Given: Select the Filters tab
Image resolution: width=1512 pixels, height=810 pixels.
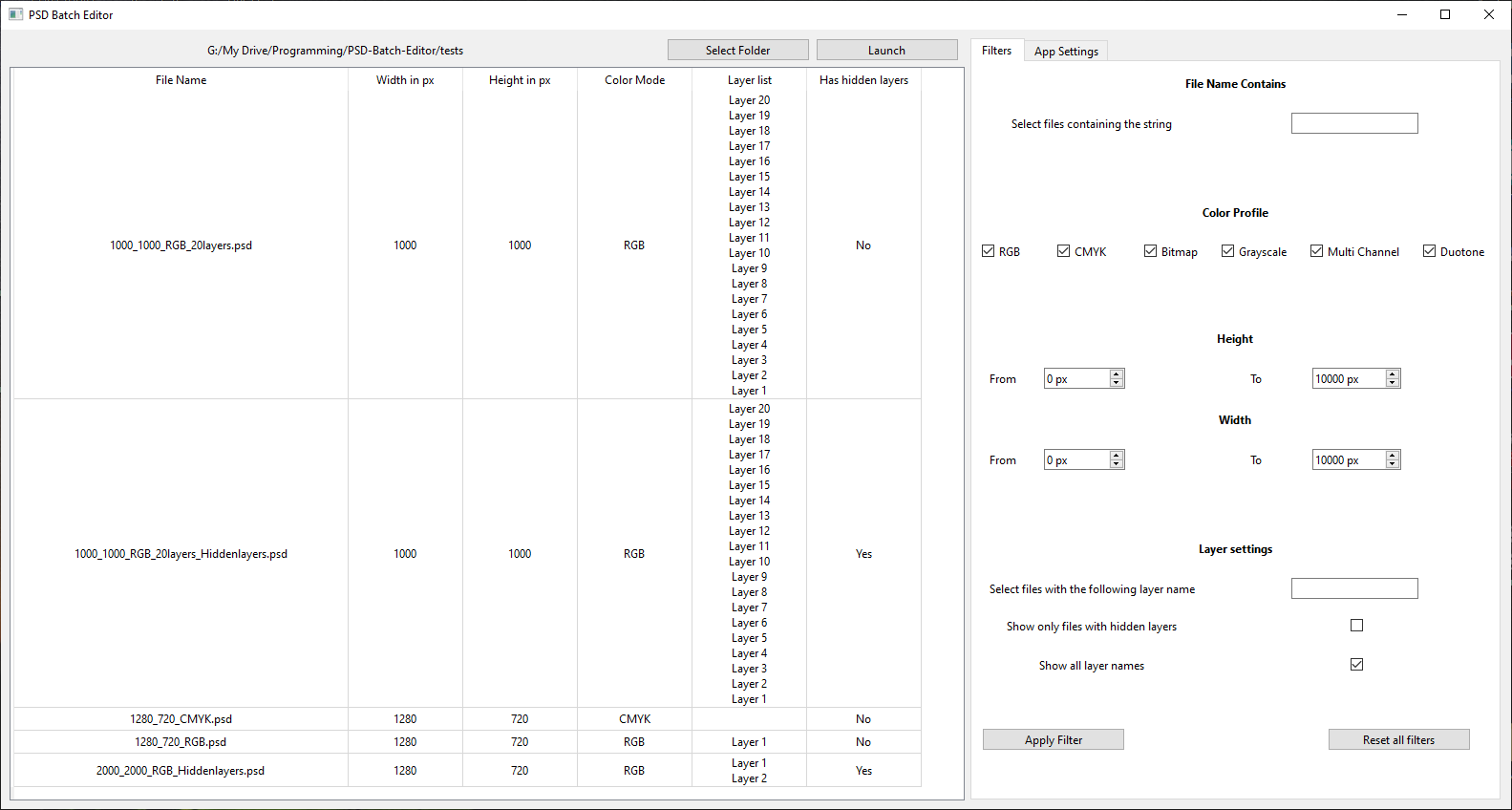Looking at the screenshot, I should tap(996, 51).
